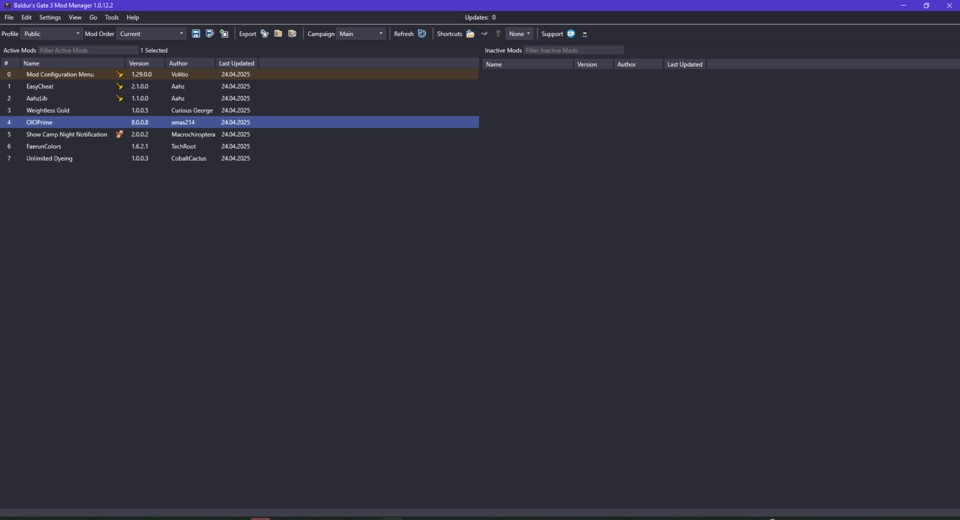Image resolution: width=960 pixels, height=520 pixels.
Task: Open the Settings menu
Action: (50, 17)
